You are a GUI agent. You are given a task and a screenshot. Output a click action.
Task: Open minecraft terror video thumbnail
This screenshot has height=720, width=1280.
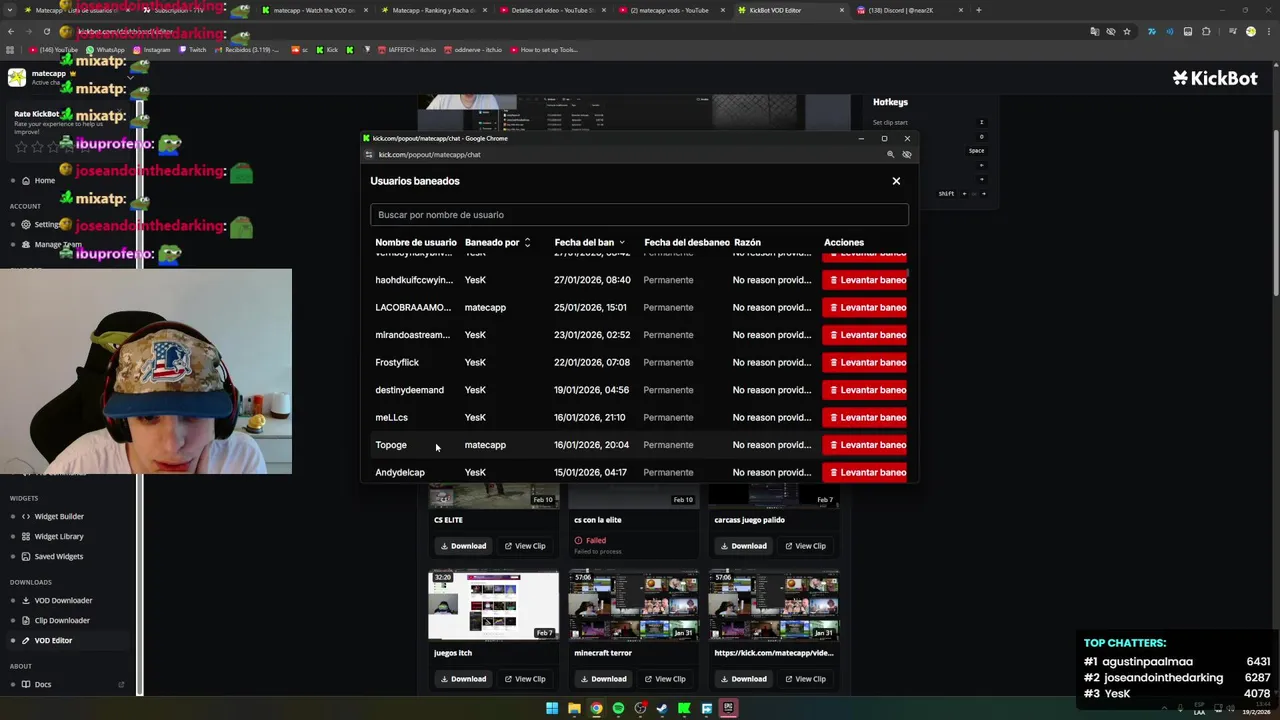point(634,605)
